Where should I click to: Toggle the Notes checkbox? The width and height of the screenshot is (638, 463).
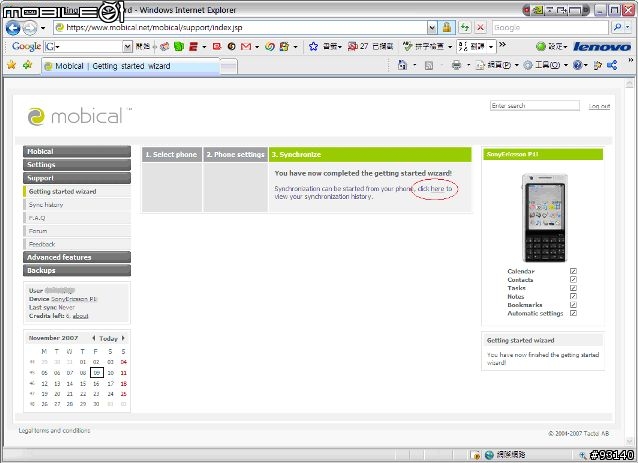(x=573, y=296)
